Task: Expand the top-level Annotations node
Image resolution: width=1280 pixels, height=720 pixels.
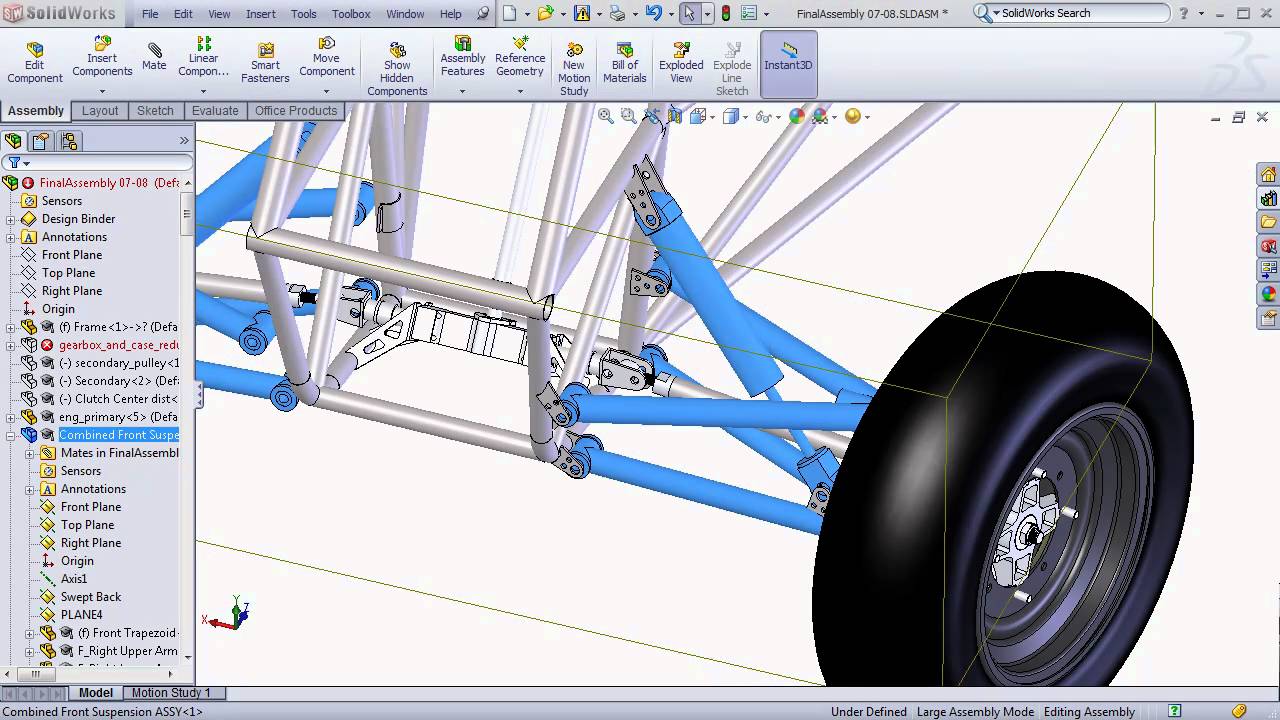Action: 11,237
